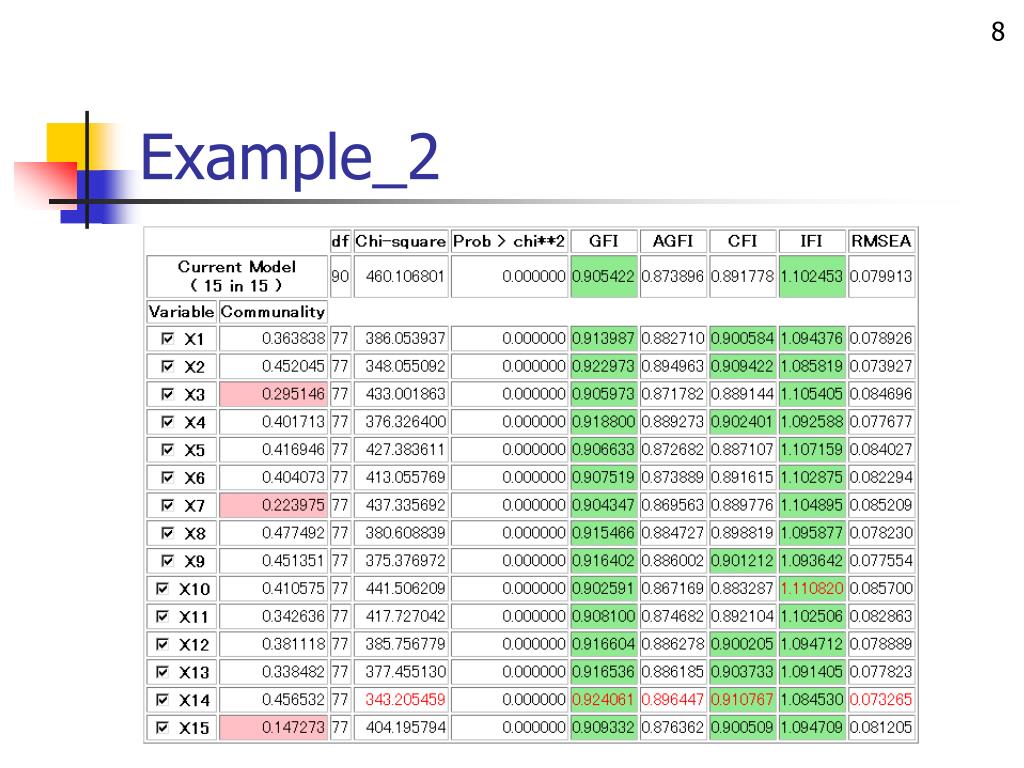1024x768 pixels.
Task: Uncheck the X15 variable checkbox
Action: [163, 727]
